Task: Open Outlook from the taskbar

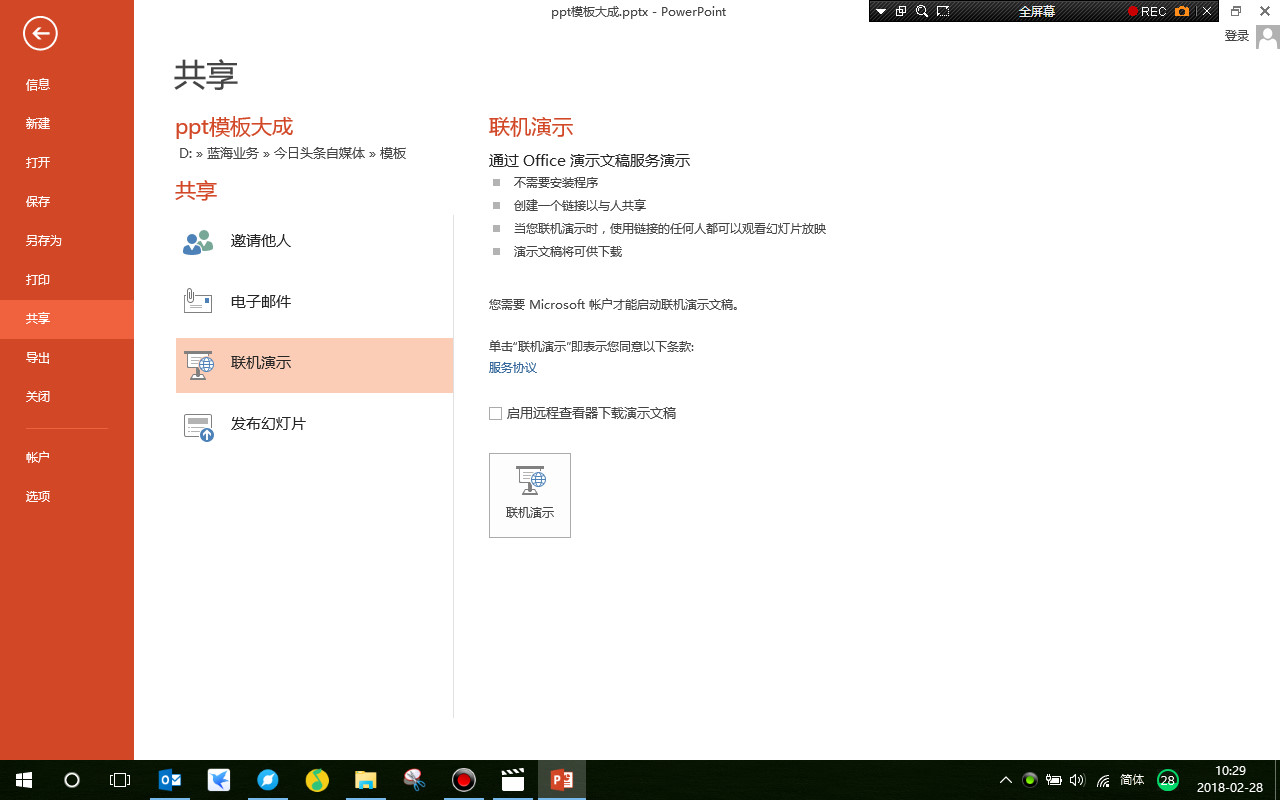Action: [x=170, y=780]
